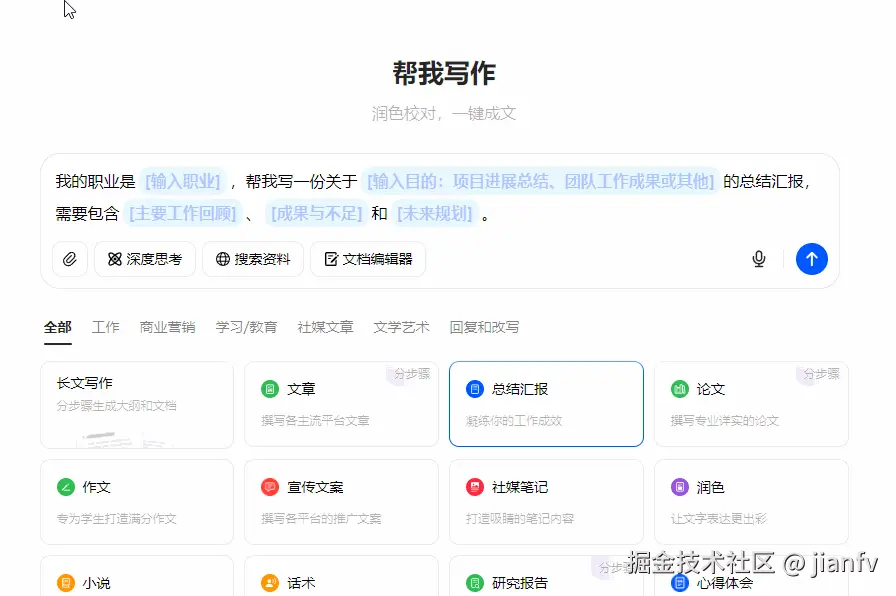Screen dimensions: 896x596
Task: Click the 撰写各平台的推广文案 description
Action: [321, 519]
